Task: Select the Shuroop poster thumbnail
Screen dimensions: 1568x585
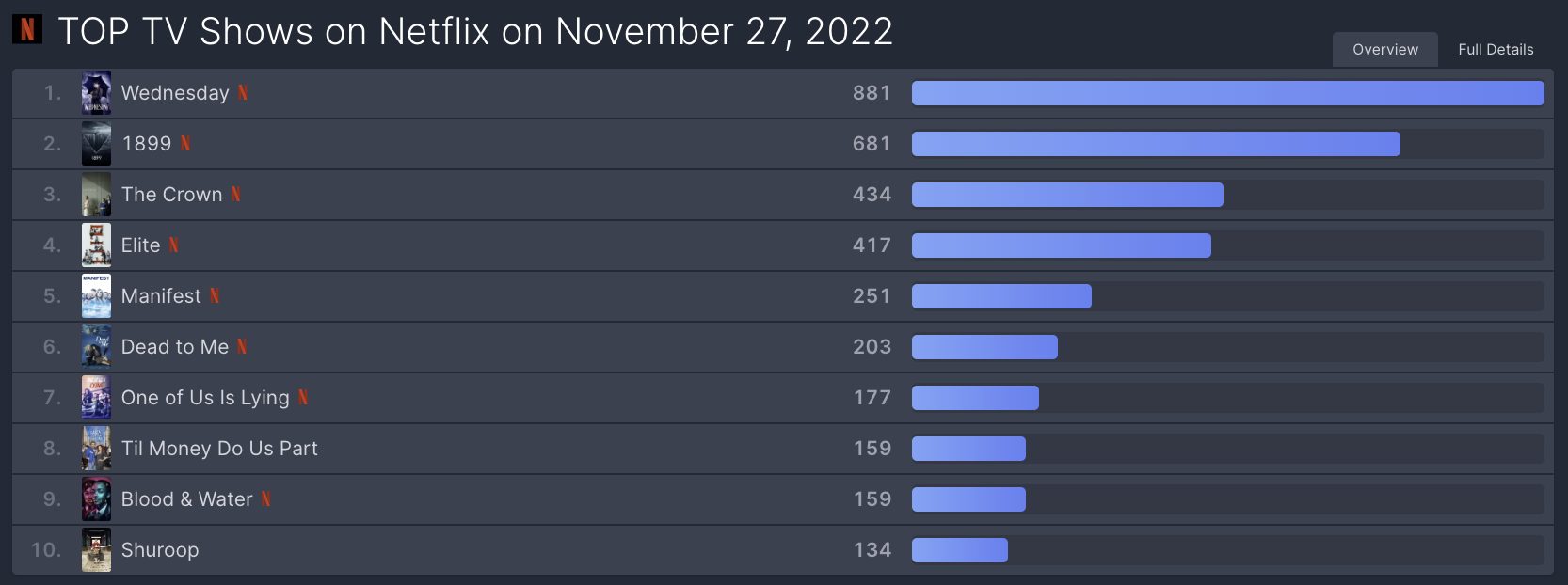Action: tap(96, 549)
